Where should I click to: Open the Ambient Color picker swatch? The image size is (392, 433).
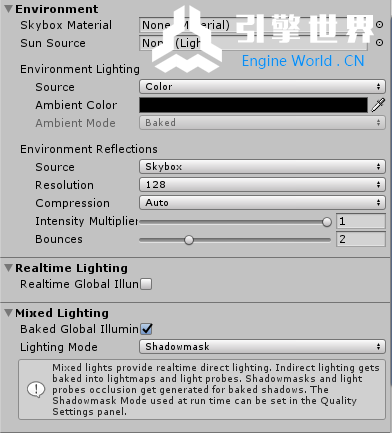(253, 105)
